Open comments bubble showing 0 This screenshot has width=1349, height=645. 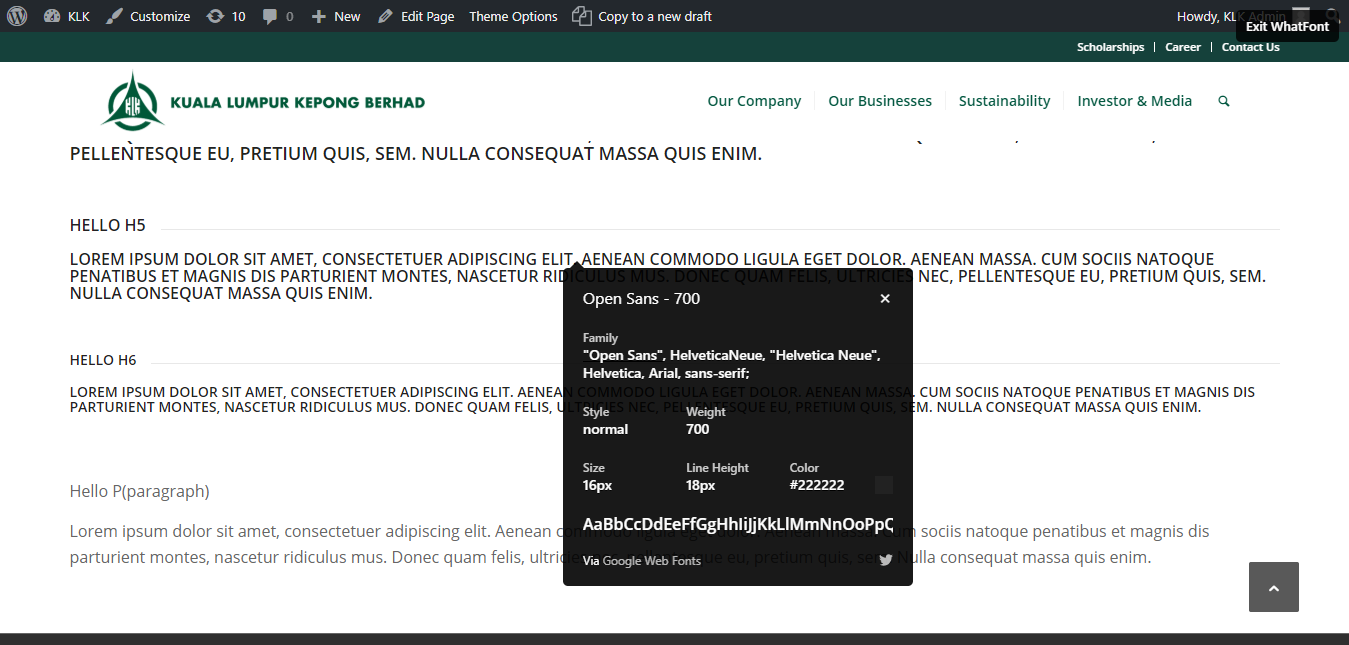point(278,16)
